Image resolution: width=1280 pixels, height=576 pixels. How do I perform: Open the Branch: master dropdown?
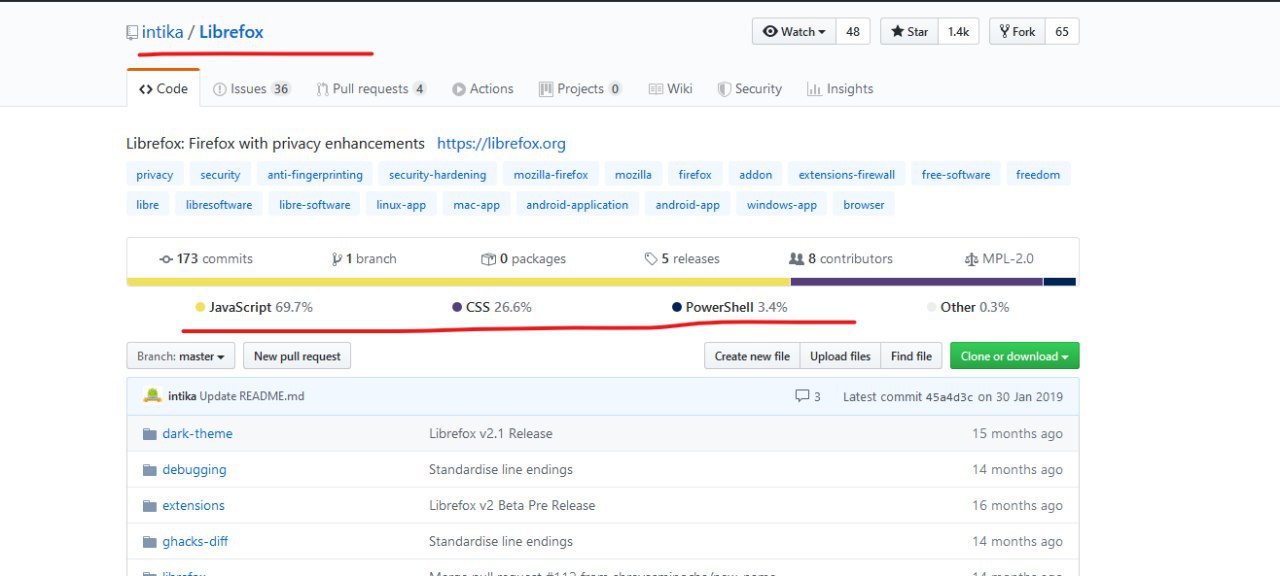click(181, 356)
